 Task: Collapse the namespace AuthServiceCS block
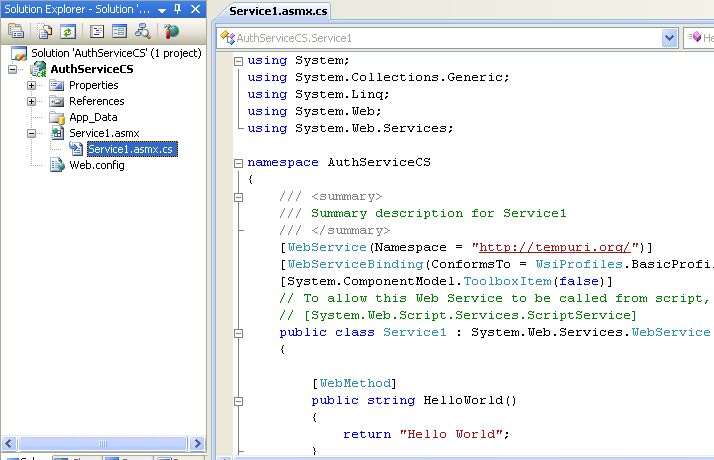[238, 163]
